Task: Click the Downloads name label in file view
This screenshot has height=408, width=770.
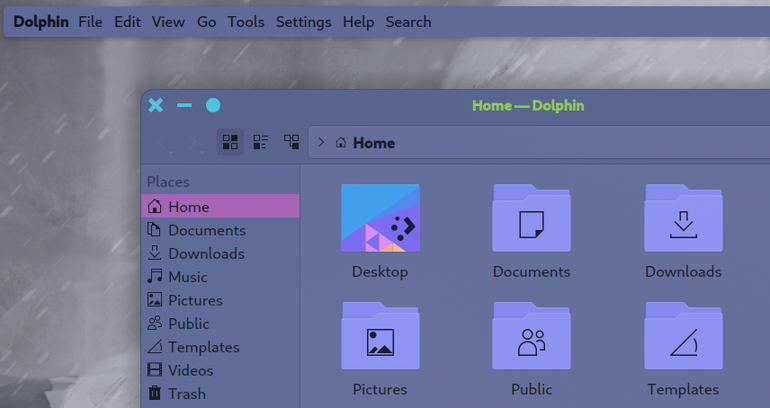Action: 684,272
